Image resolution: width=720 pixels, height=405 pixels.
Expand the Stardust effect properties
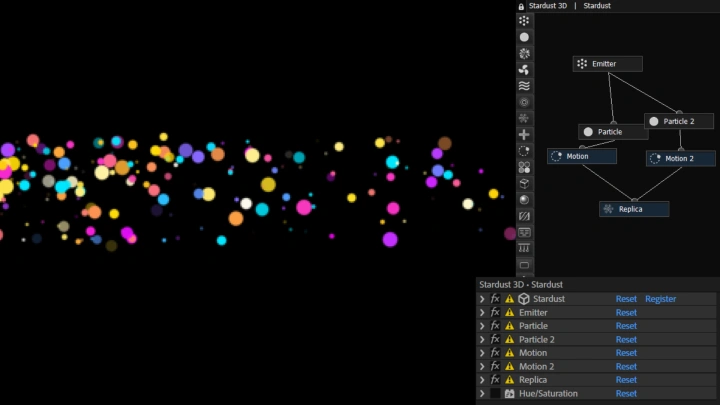click(x=482, y=299)
